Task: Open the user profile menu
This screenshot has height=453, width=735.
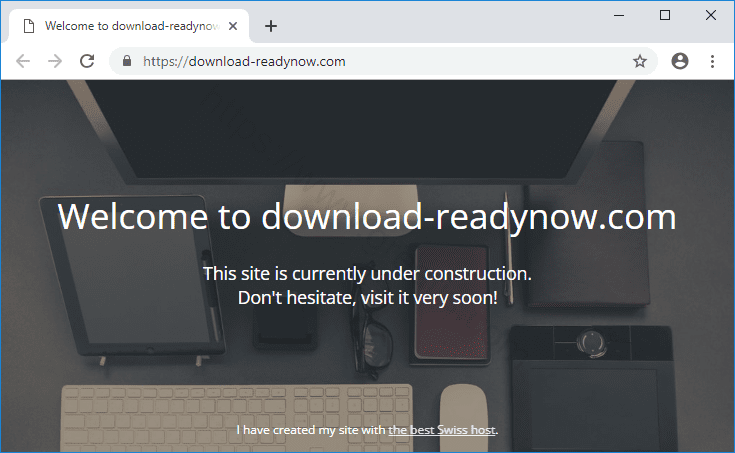Action: (x=680, y=61)
